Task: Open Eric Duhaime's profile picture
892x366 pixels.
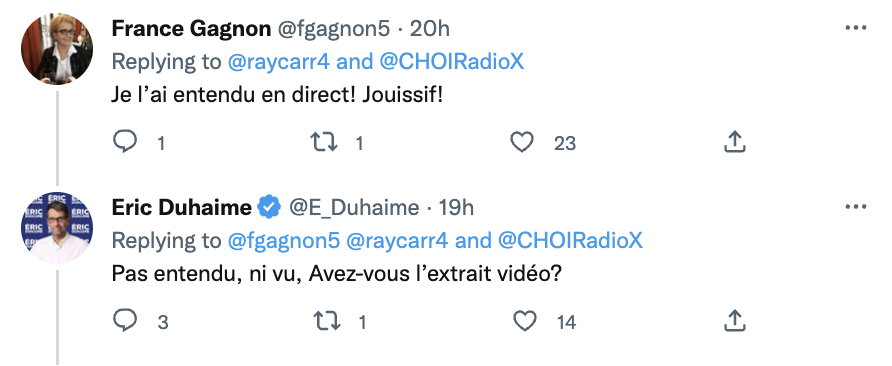Action: tap(57, 228)
